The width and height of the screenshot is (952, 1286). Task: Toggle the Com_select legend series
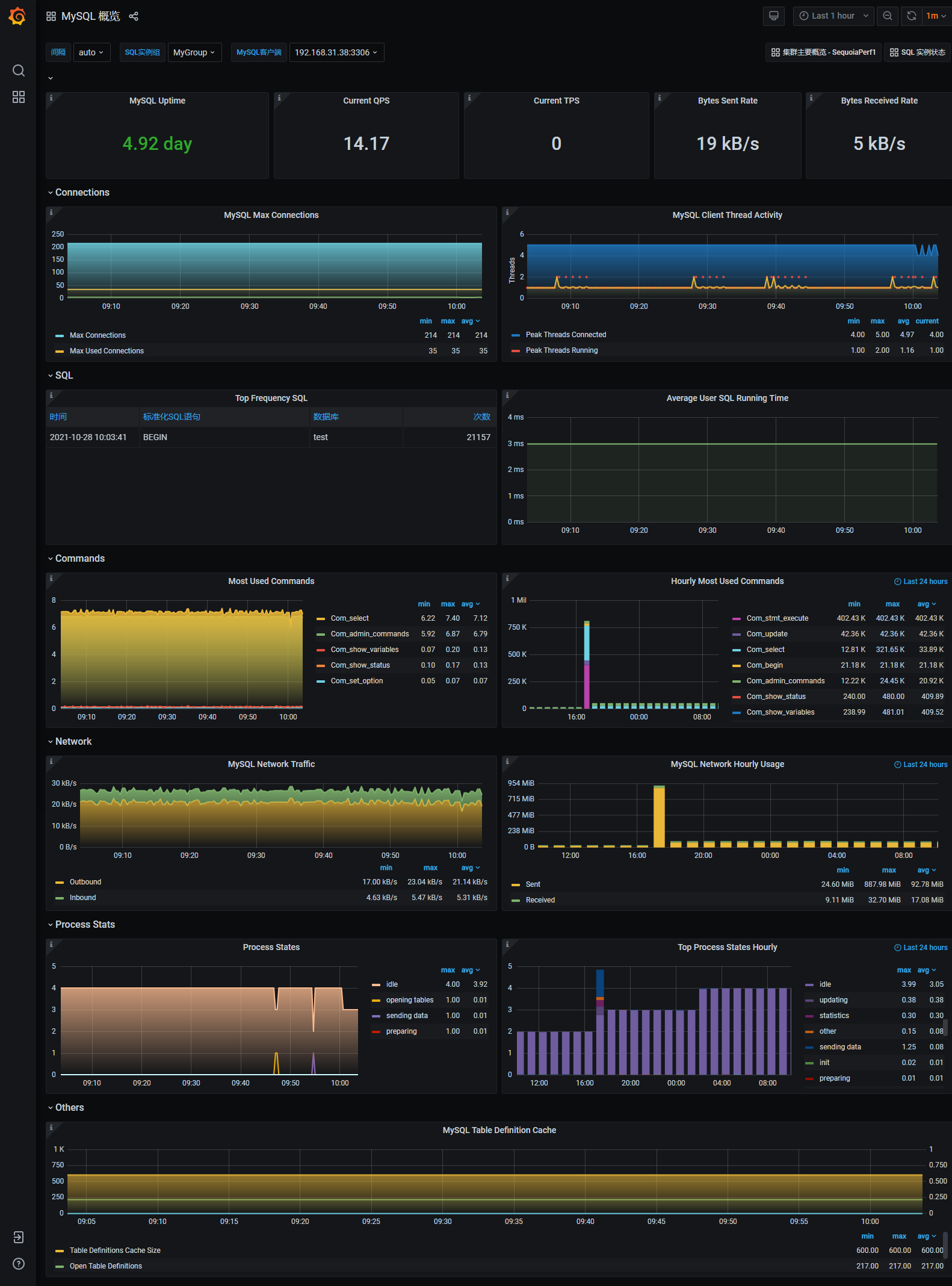350,618
